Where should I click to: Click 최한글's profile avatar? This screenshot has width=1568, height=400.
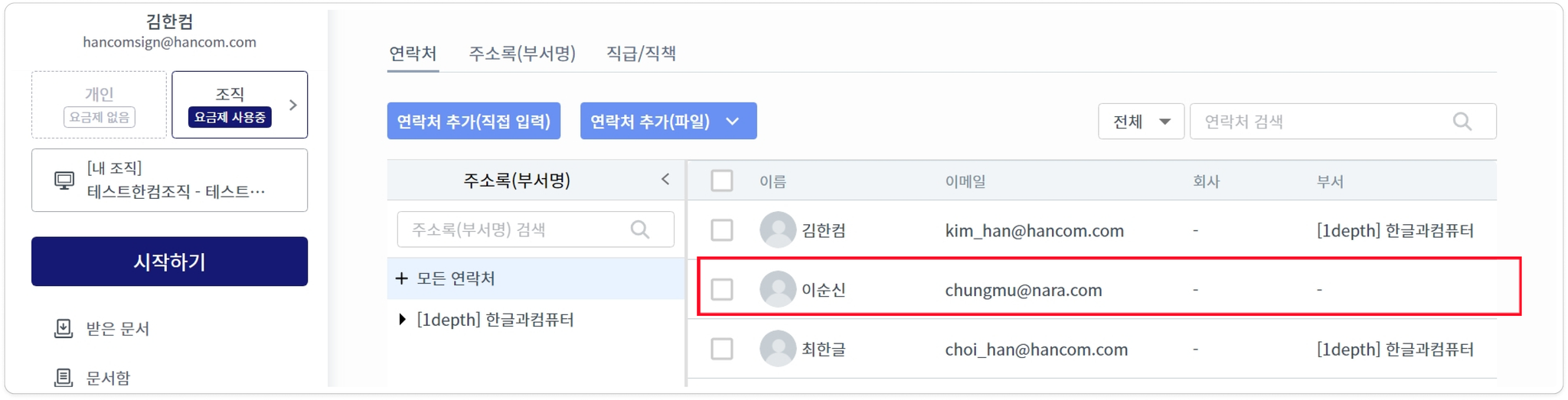click(777, 349)
